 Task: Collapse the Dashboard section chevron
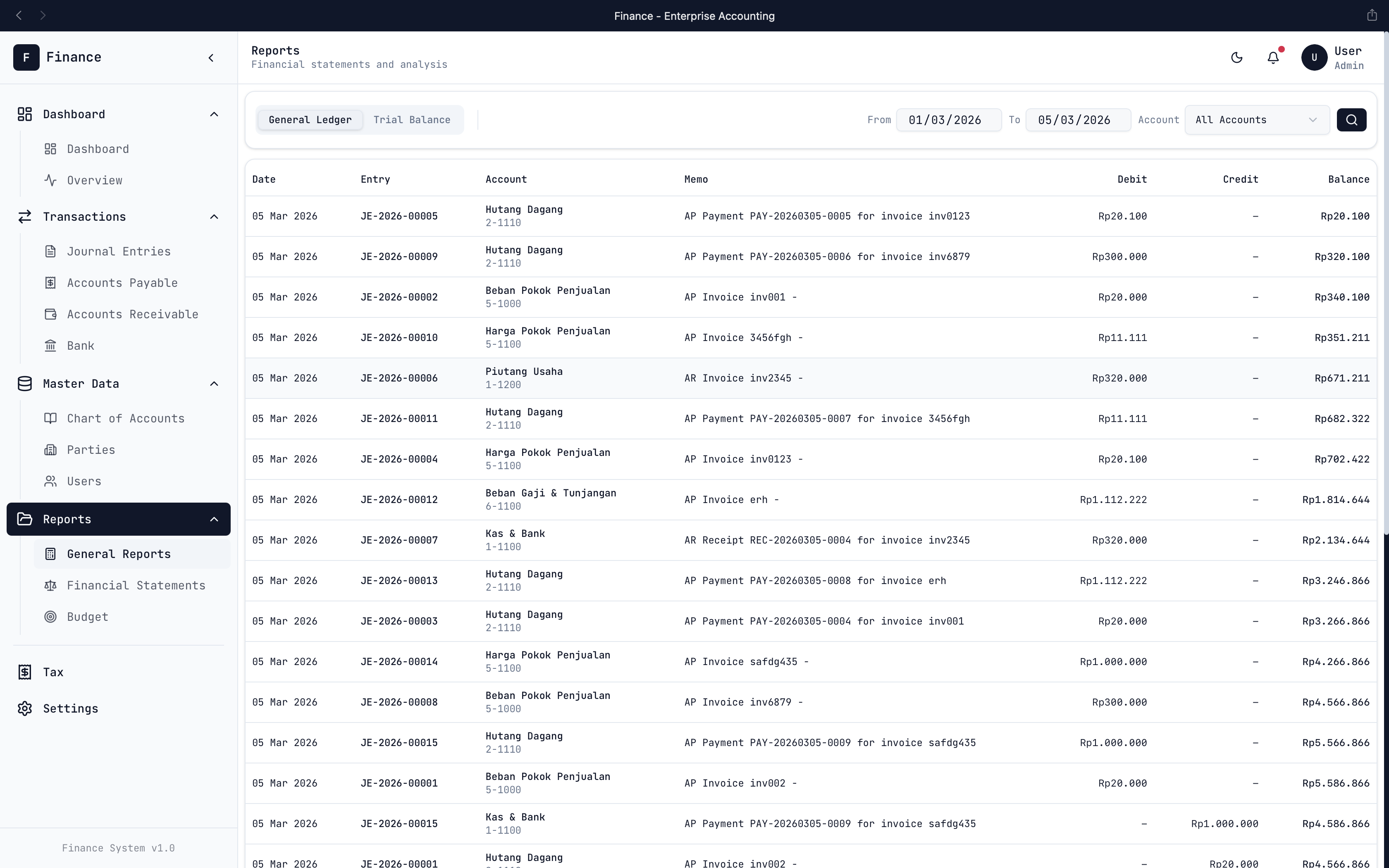coord(214,114)
